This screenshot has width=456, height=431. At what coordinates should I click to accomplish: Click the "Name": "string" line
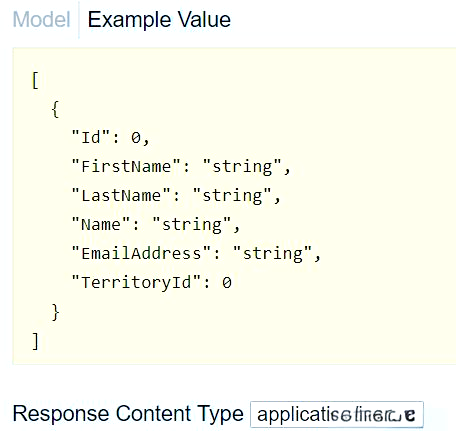click(156, 224)
